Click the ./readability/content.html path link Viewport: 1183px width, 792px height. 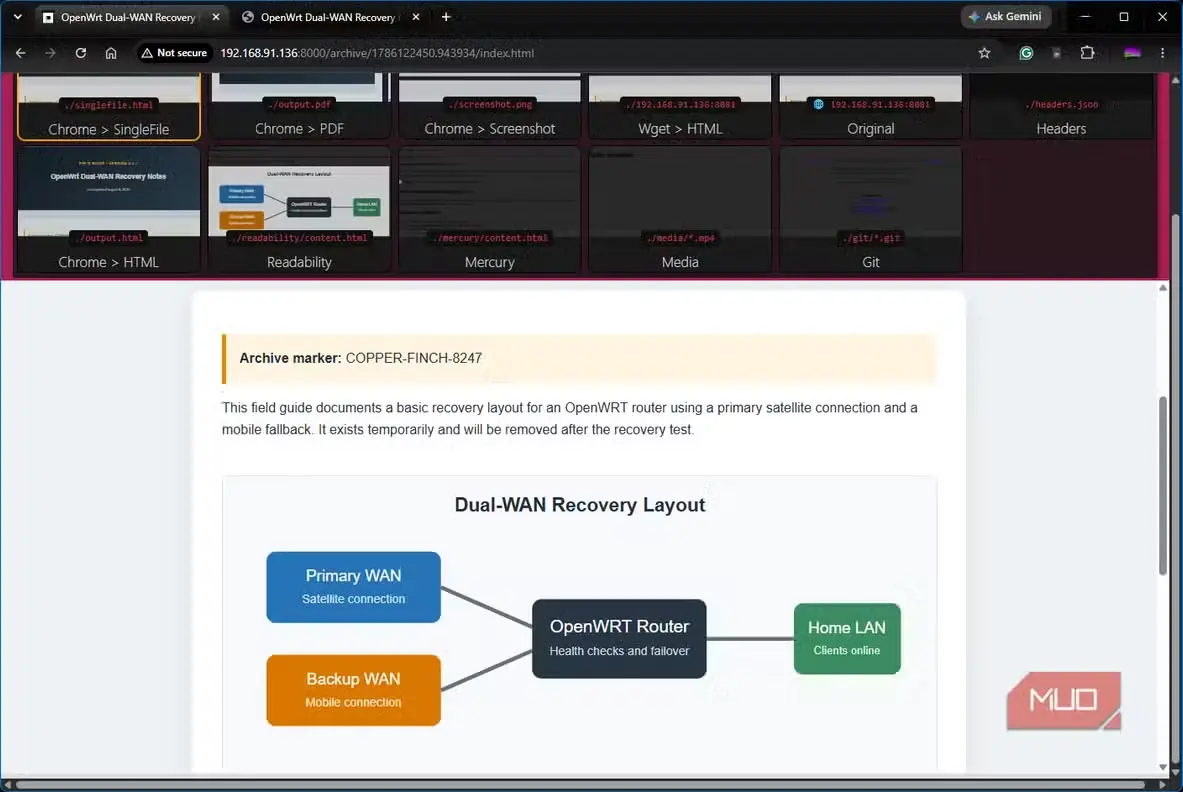pos(300,238)
